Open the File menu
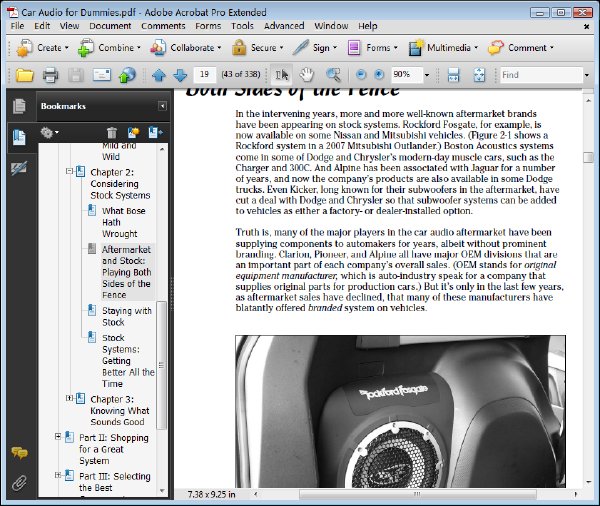Image resolution: width=600 pixels, height=506 pixels. tap(17, 26)
